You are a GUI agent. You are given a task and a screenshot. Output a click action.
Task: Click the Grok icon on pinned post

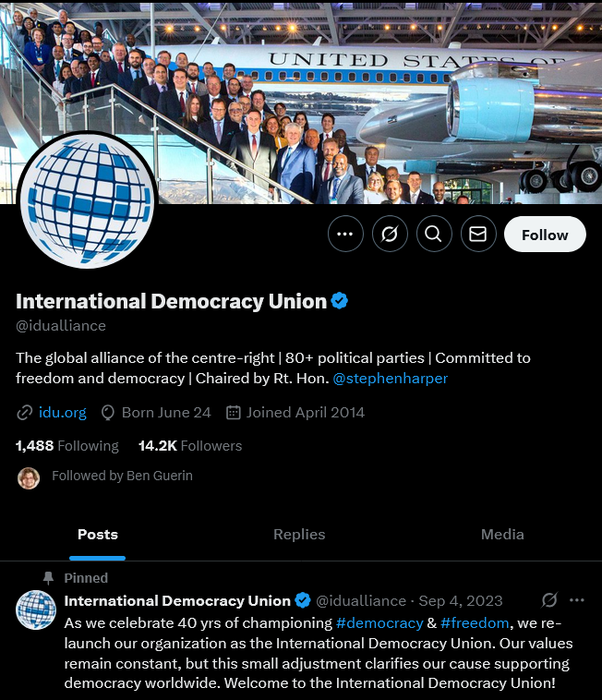click(549, 600)
